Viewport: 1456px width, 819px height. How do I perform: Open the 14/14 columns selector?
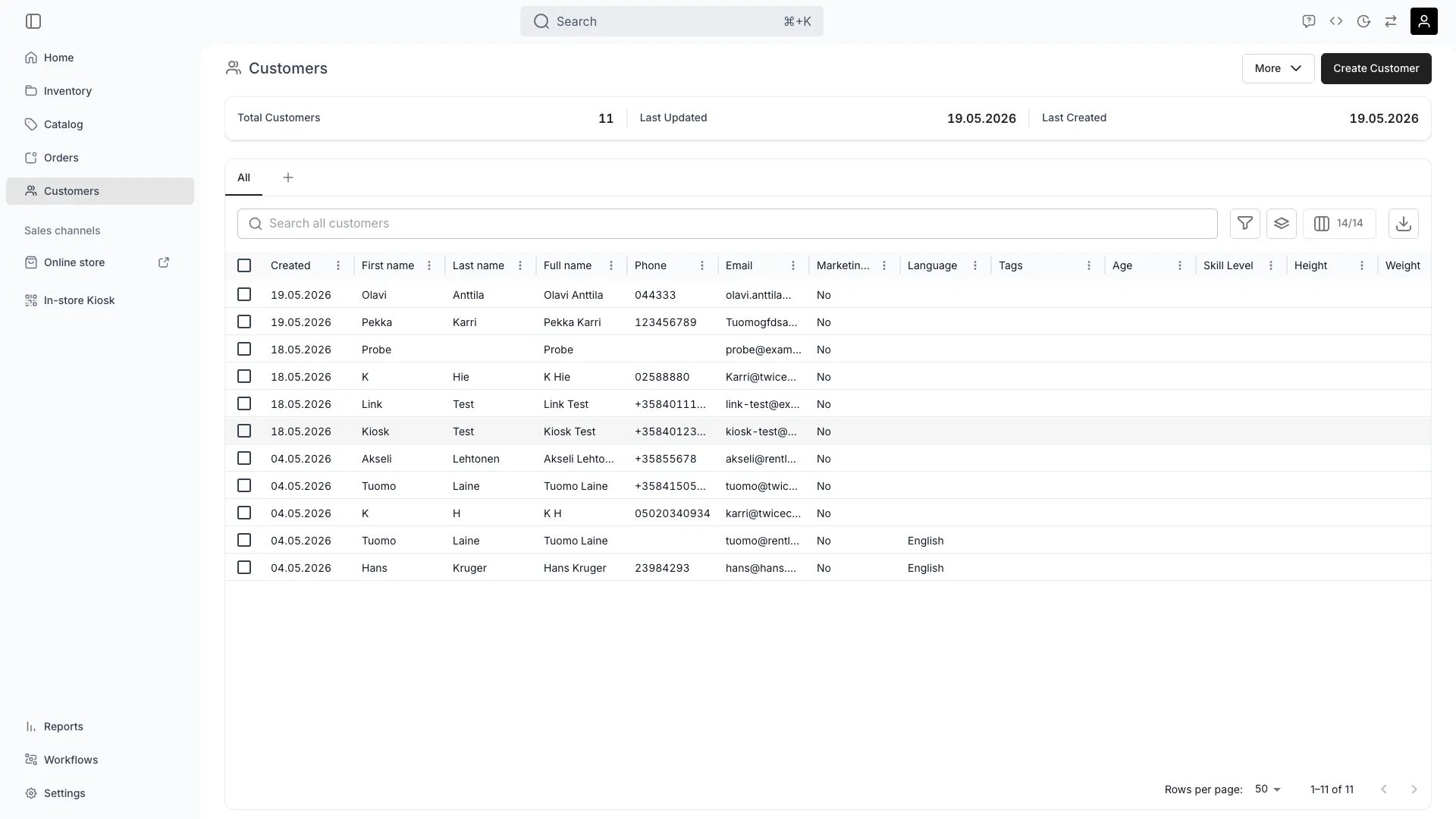point(1339,224)
